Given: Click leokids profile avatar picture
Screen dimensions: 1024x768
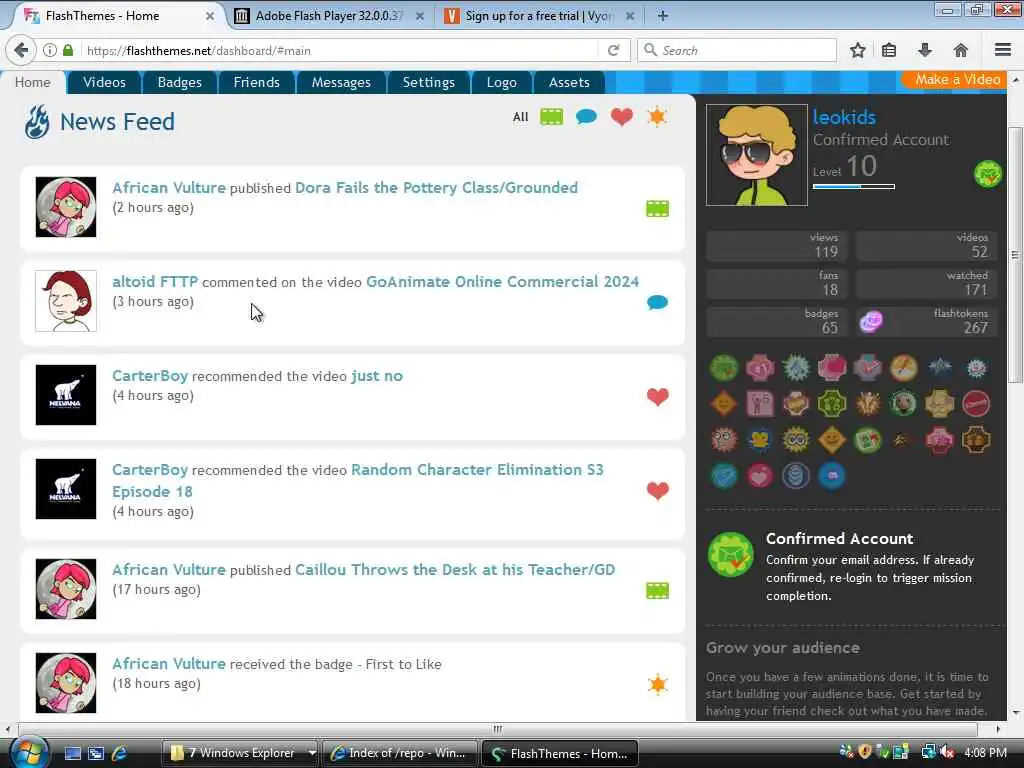Looking at the screenshot, I should [x=756, y=155].
